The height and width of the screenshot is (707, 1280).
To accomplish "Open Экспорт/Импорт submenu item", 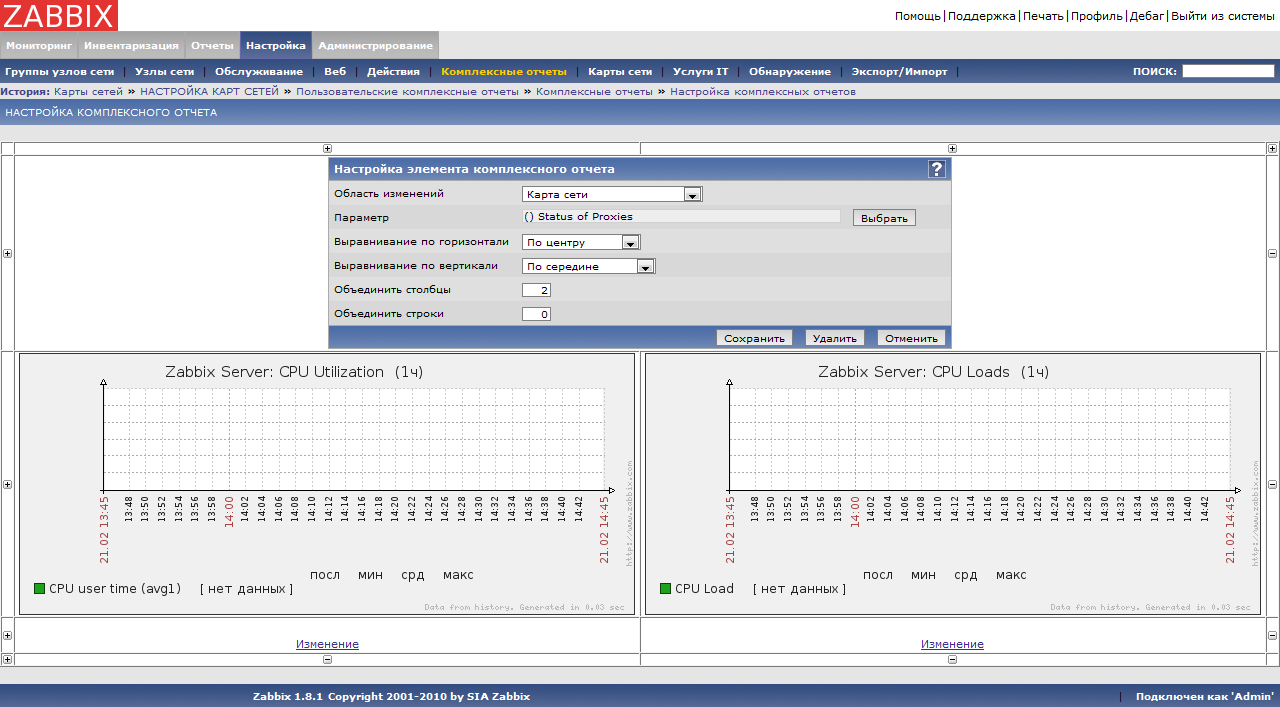I will pos(899,72).
